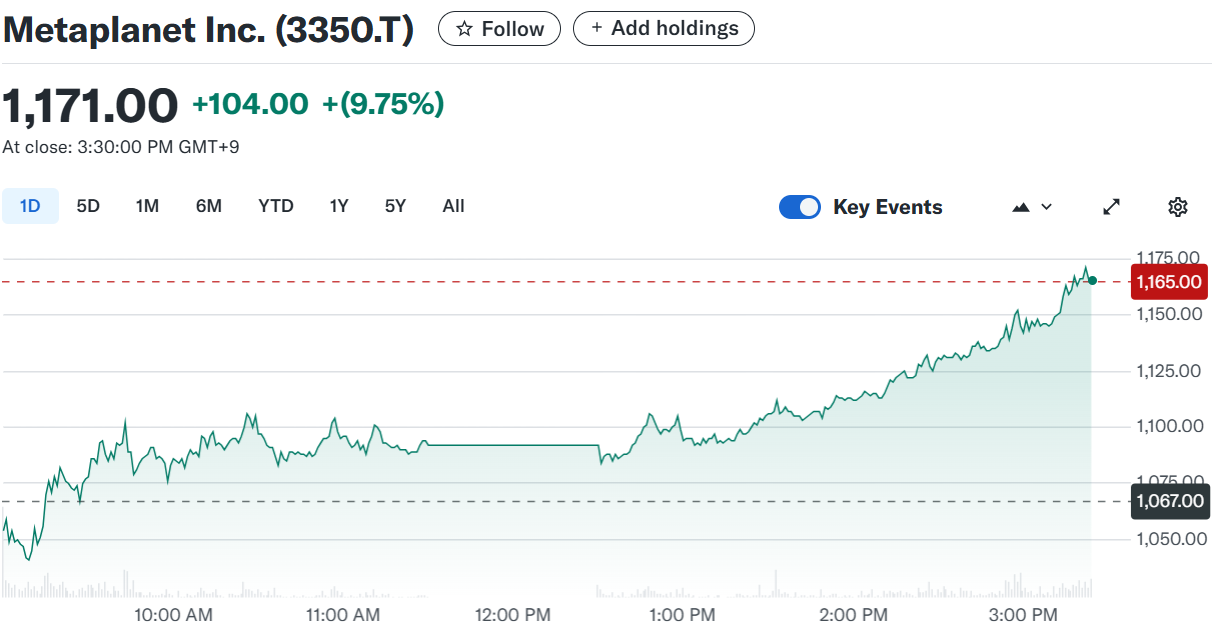Image resolution: width=1216 pixels, height=633 pixels.
Task: Click the latest price dot on the chart
Action: pyautogui.click(x=1093, y=282)
